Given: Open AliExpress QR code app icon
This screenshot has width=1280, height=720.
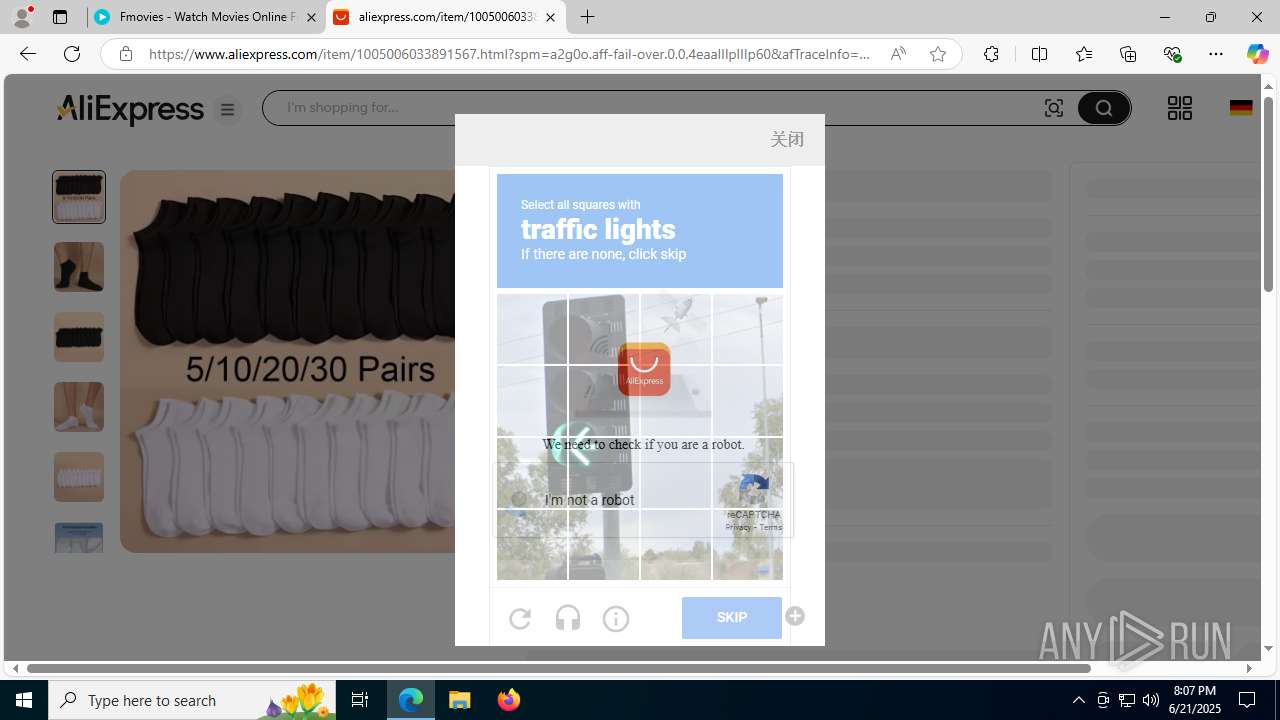Looking at the screenshot, I should [x=1180, y=108].
